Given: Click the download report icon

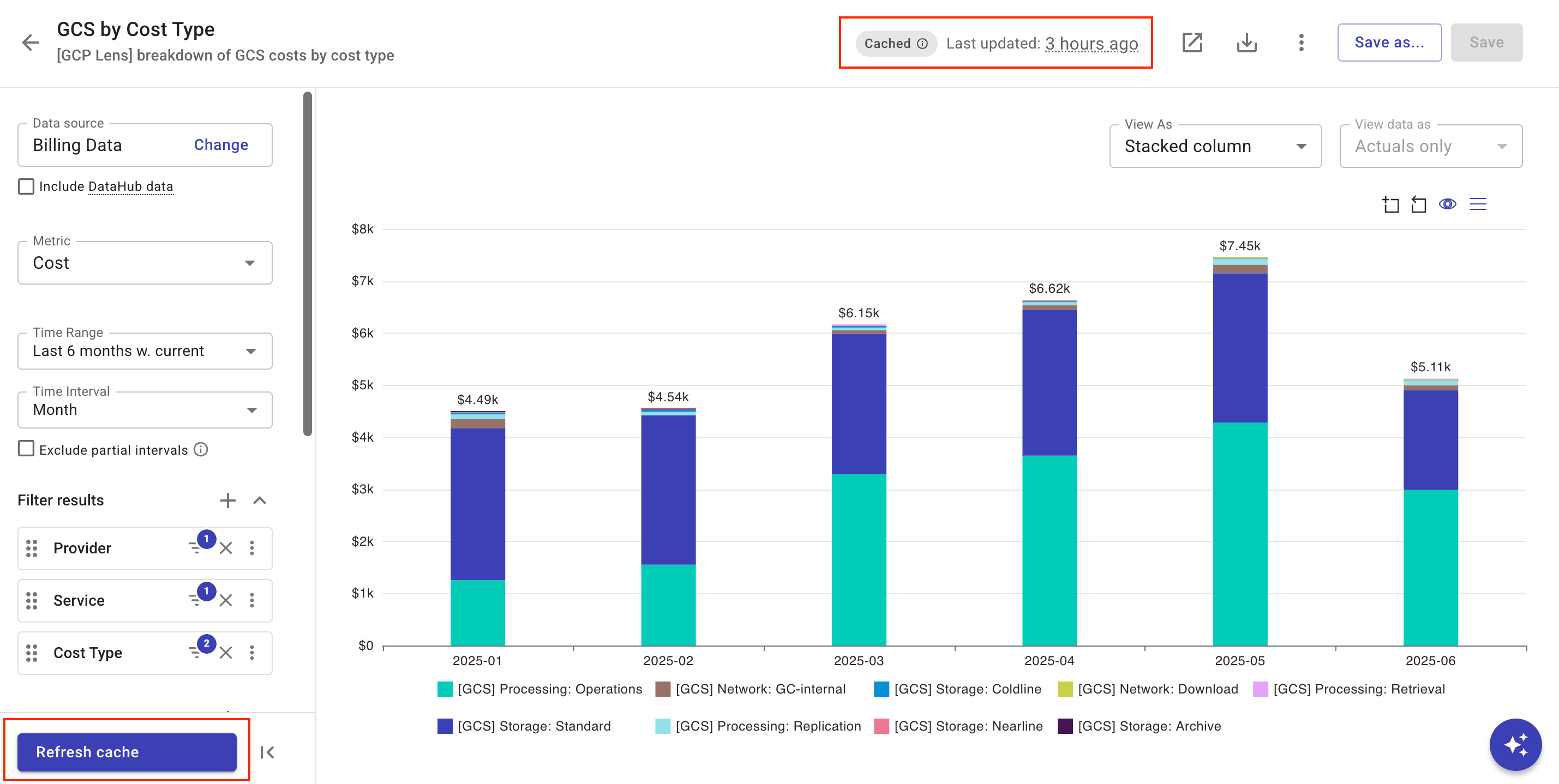Looking at the screenshot, I should (1246, 43).
